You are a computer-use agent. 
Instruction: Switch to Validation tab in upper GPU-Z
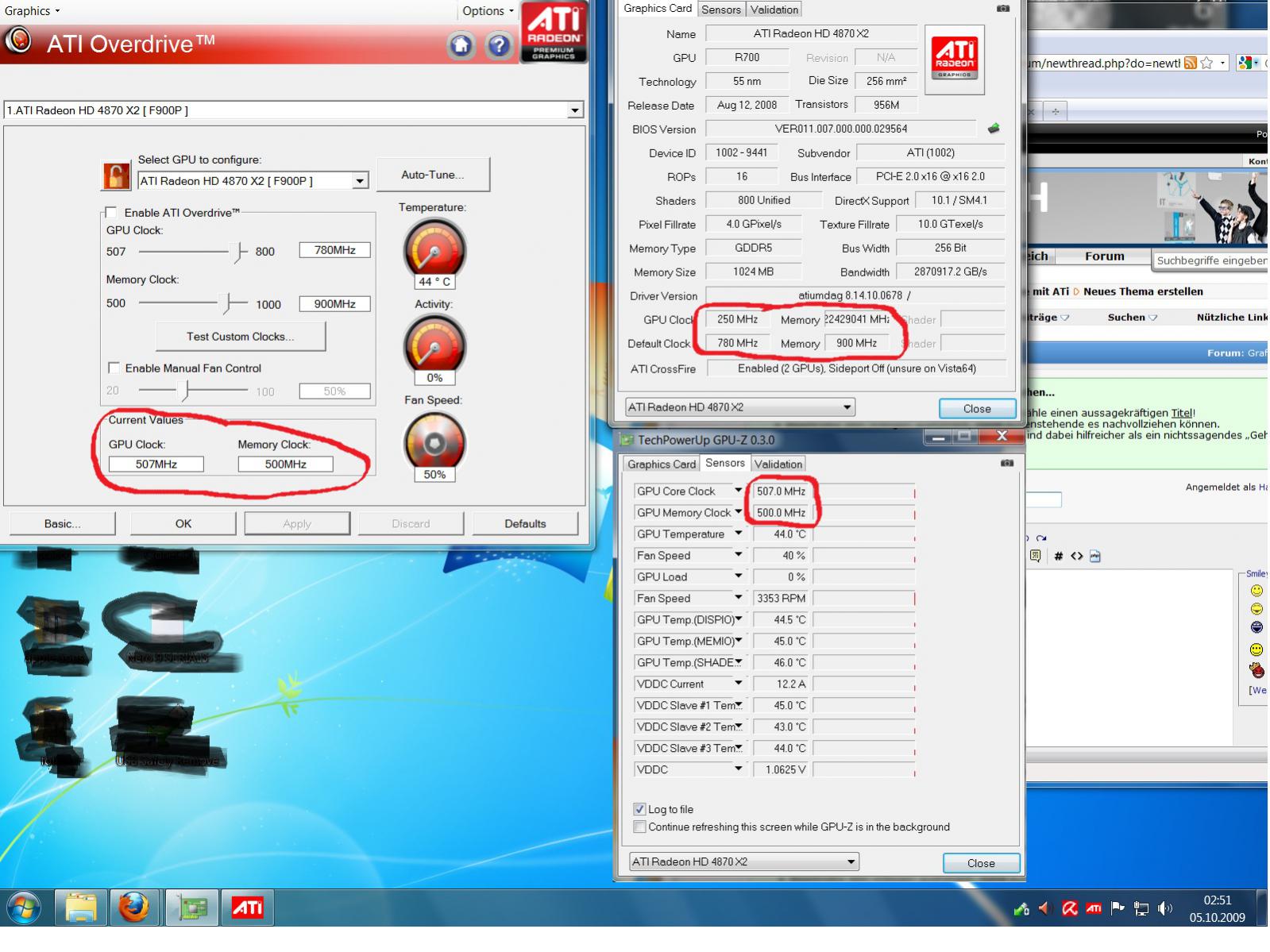[774, 10]
